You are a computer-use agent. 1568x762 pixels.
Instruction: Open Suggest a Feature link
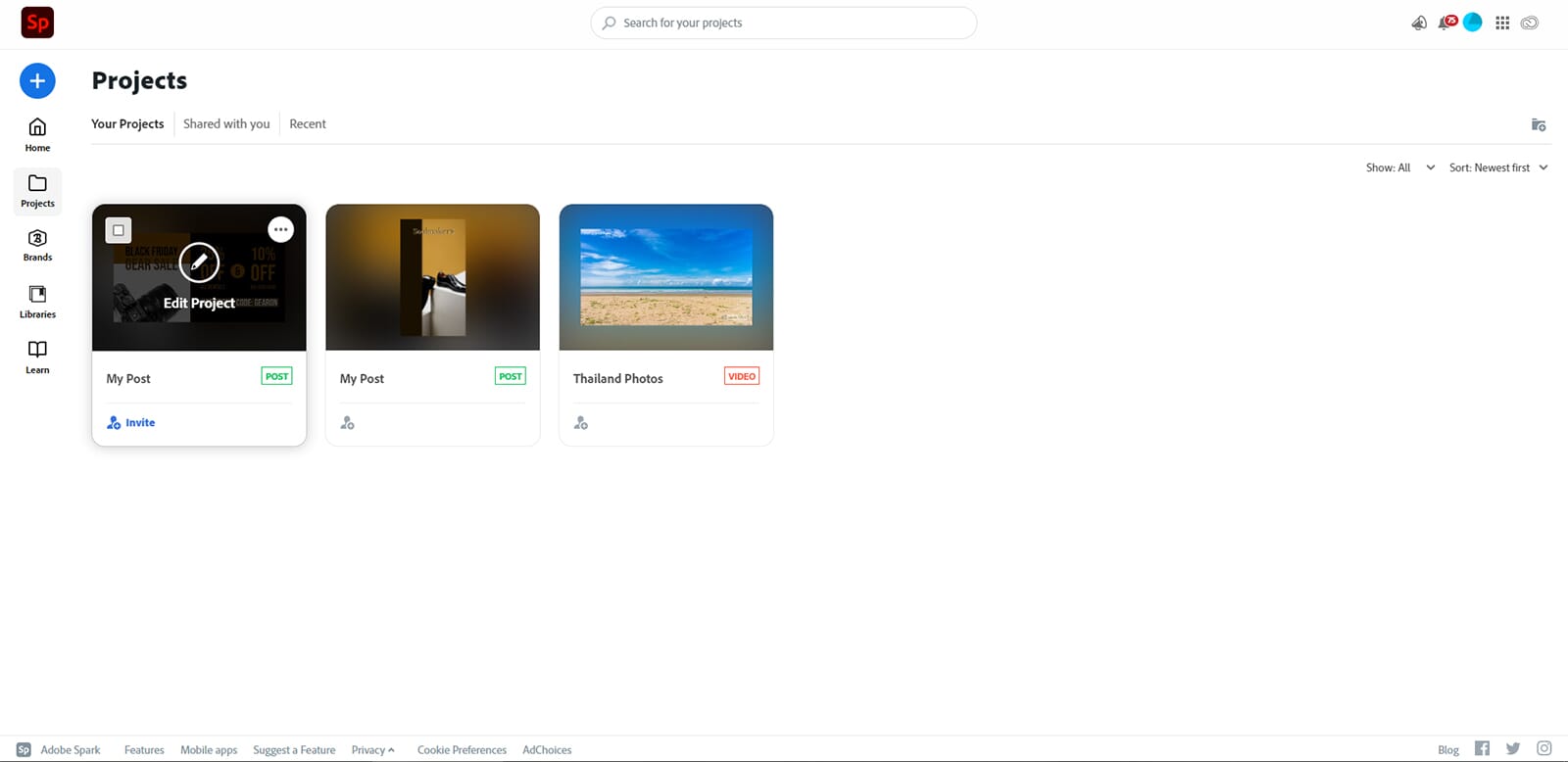(294, 750)
